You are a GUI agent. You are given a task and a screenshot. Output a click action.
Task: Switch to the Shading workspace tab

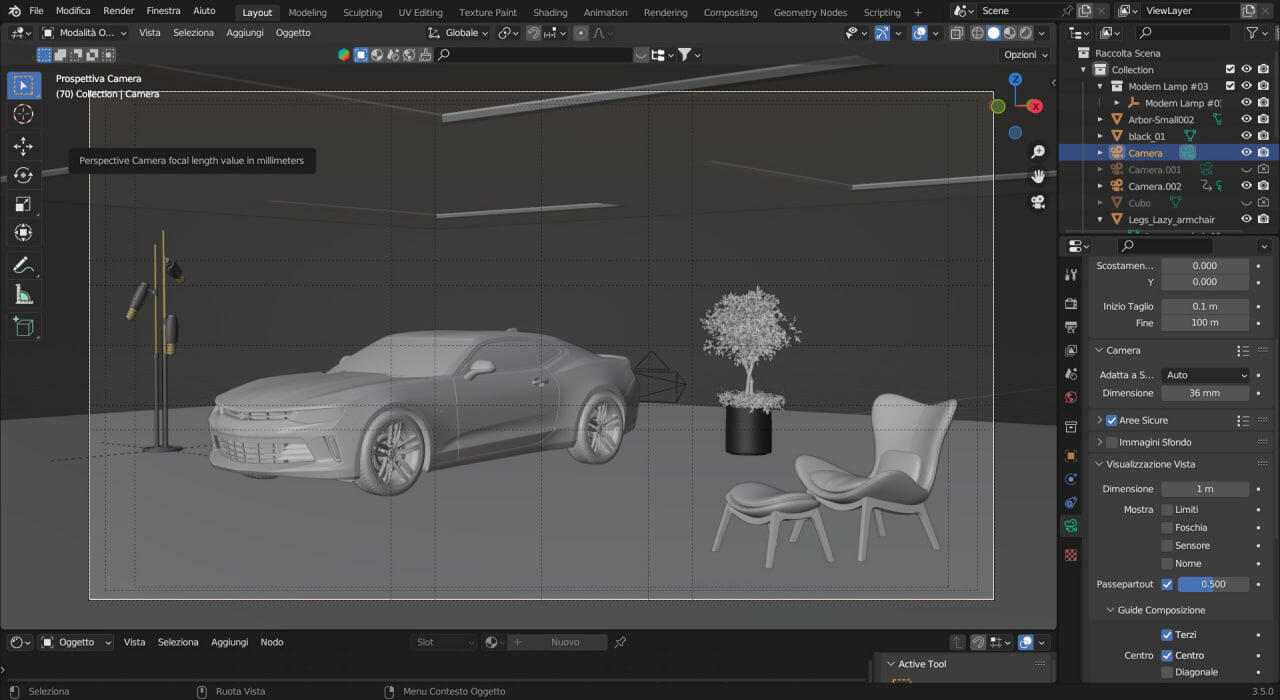click(550, 13)
